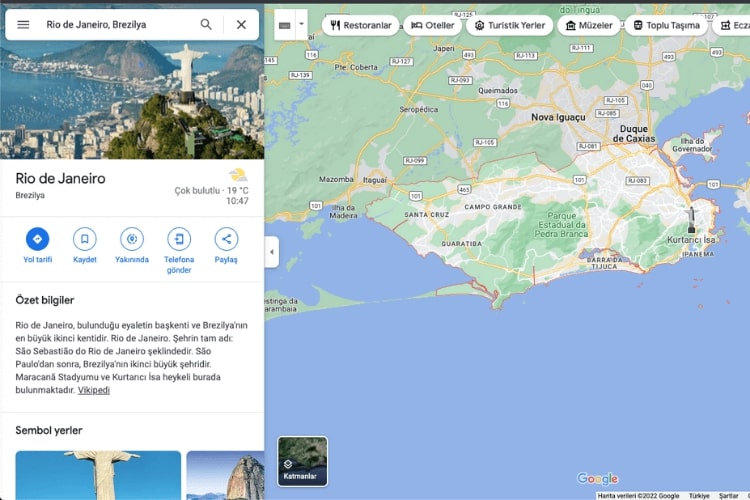The width and height of the screenshot is (750, 500).
Task: Open the Şartlar terms link
Action: [728, 496]
